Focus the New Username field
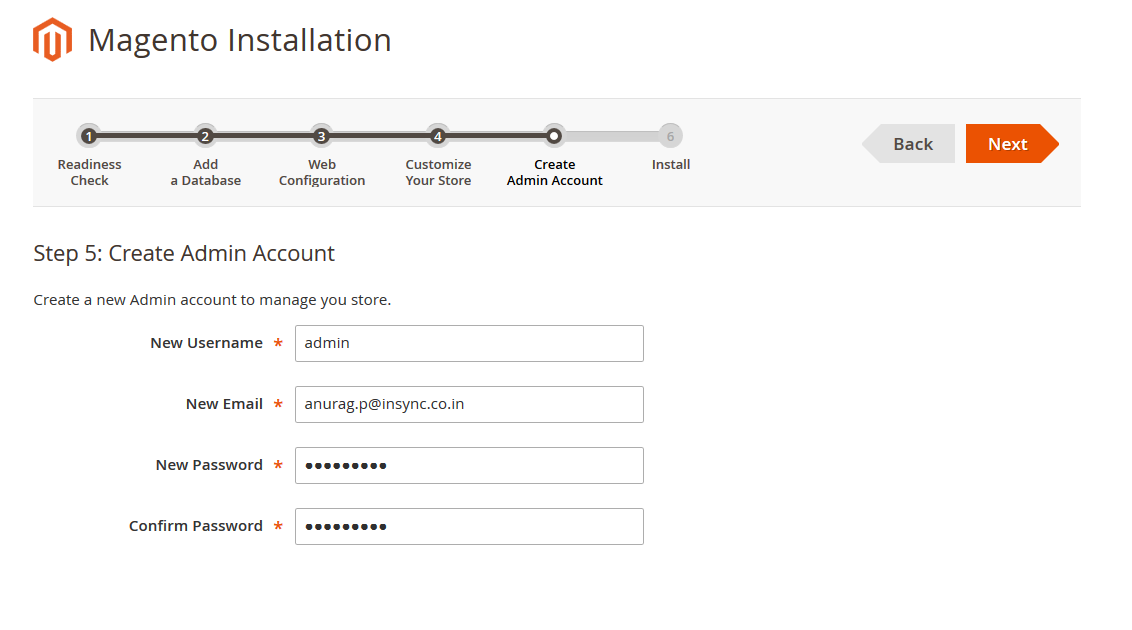Viewport: 1132px width, 630px height. click(469, 344)
